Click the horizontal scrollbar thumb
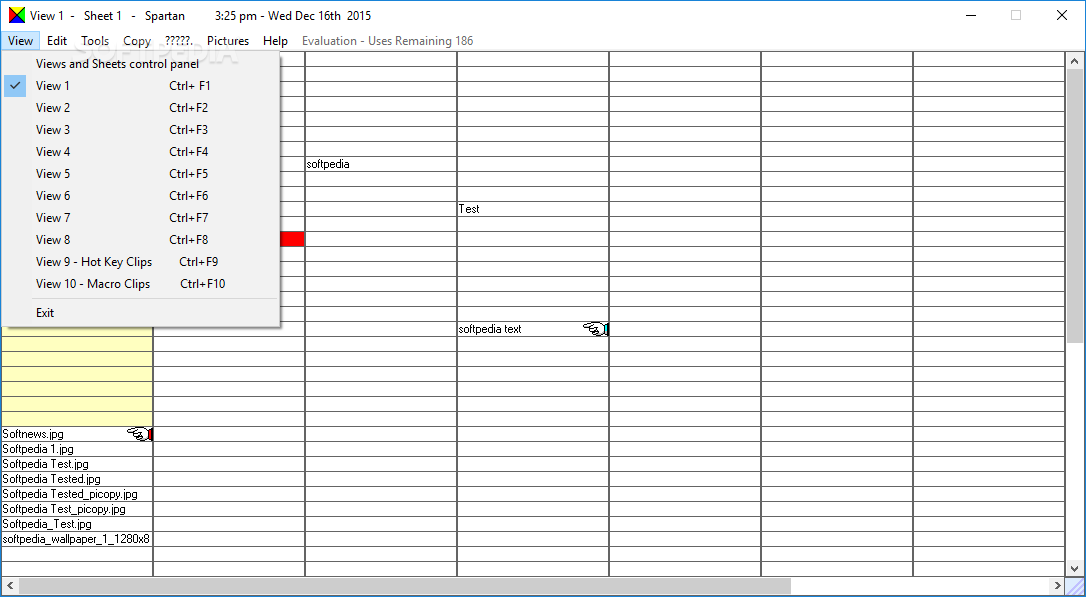 point(405,586)
